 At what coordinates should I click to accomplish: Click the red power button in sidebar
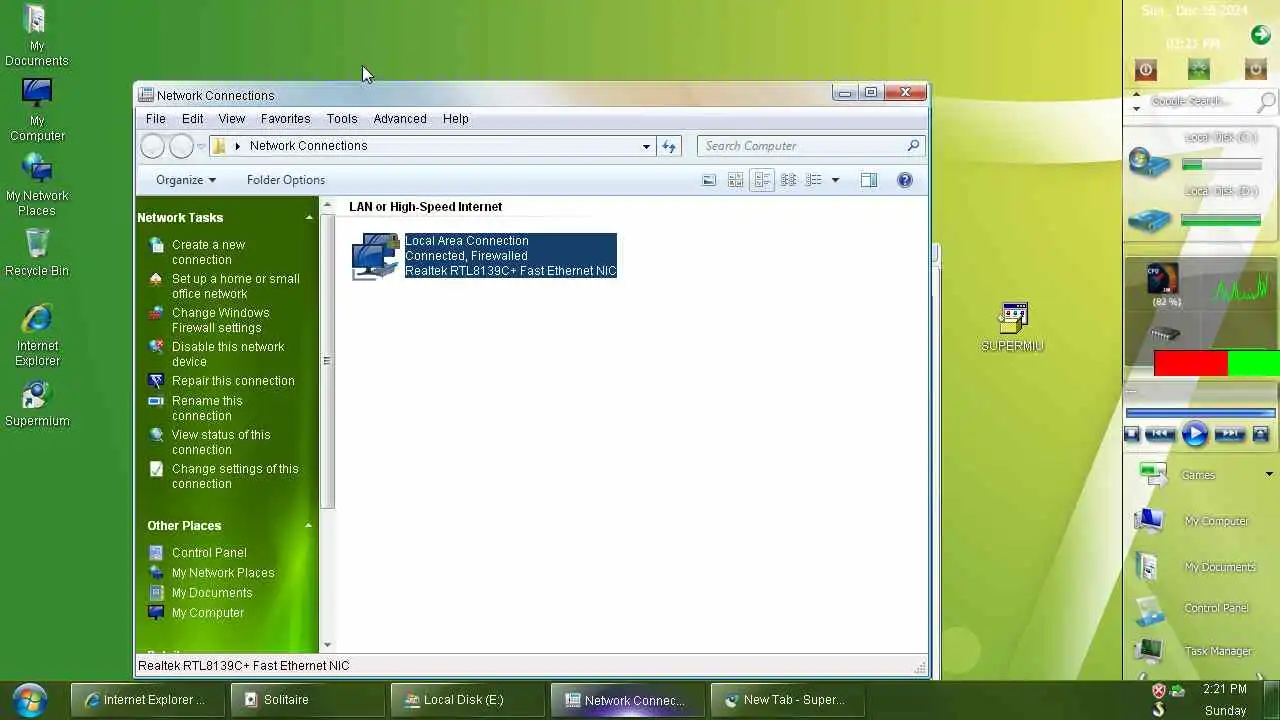click(x=1146, y=69)
